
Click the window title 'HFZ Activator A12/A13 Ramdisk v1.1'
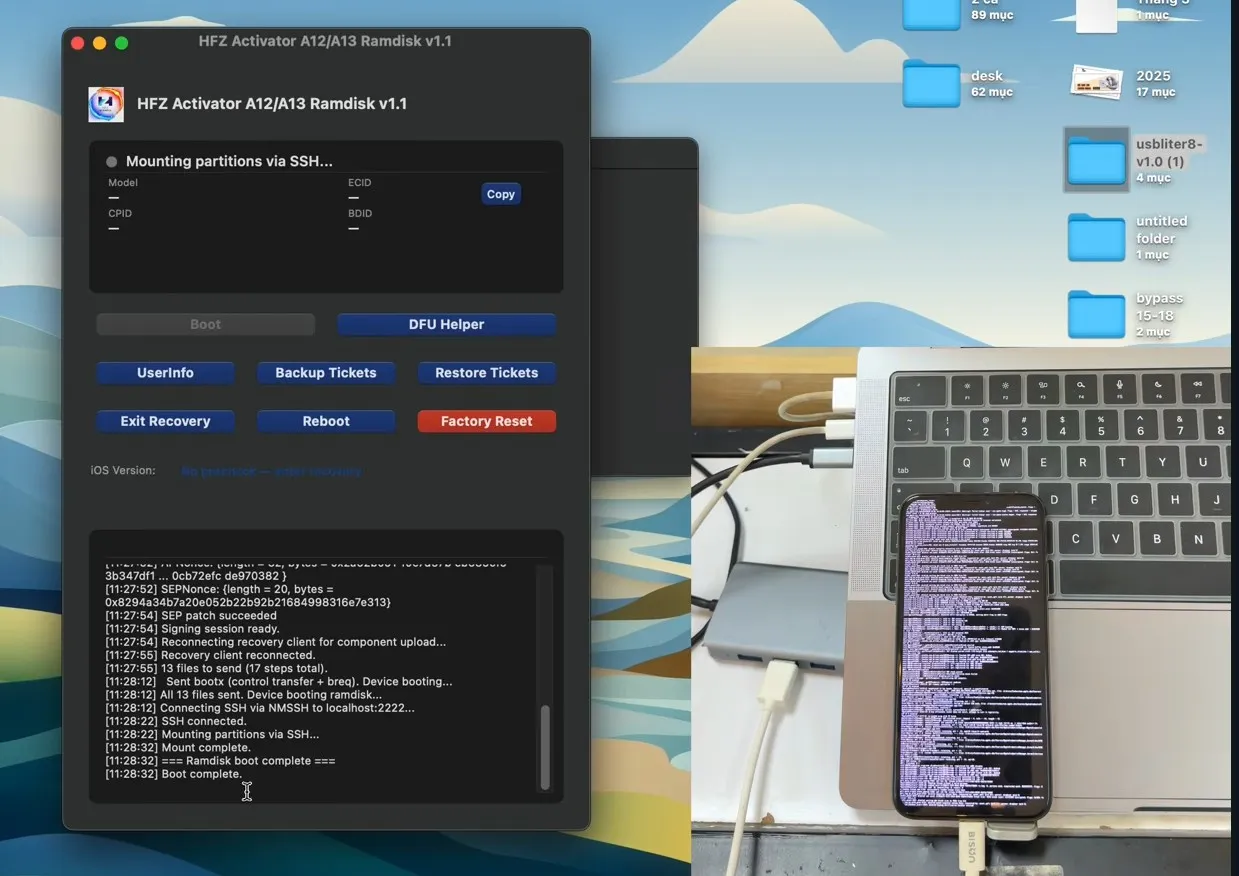coord(325,41)
